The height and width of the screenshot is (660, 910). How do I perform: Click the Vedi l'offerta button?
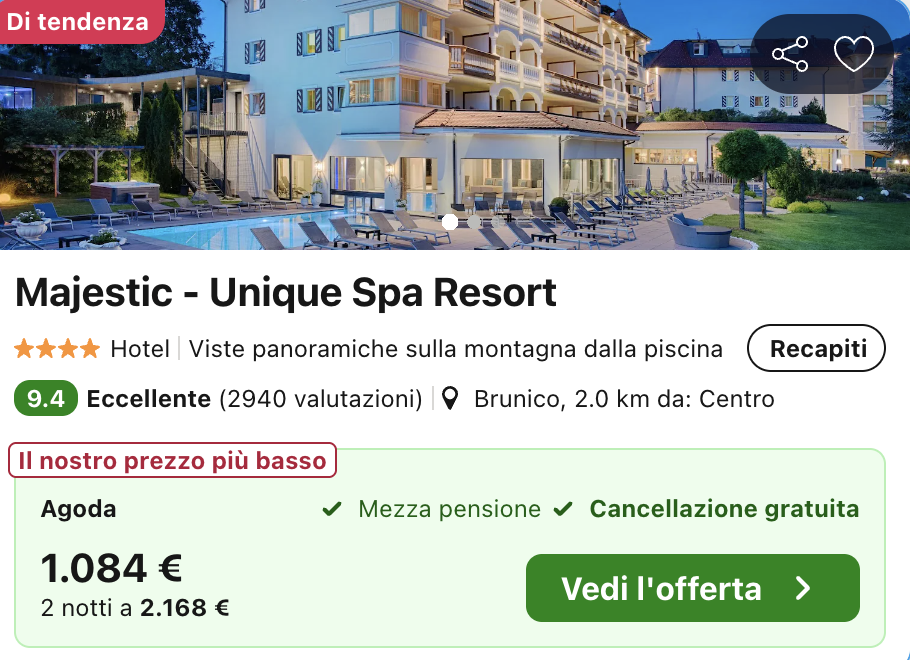pos(692,588)
